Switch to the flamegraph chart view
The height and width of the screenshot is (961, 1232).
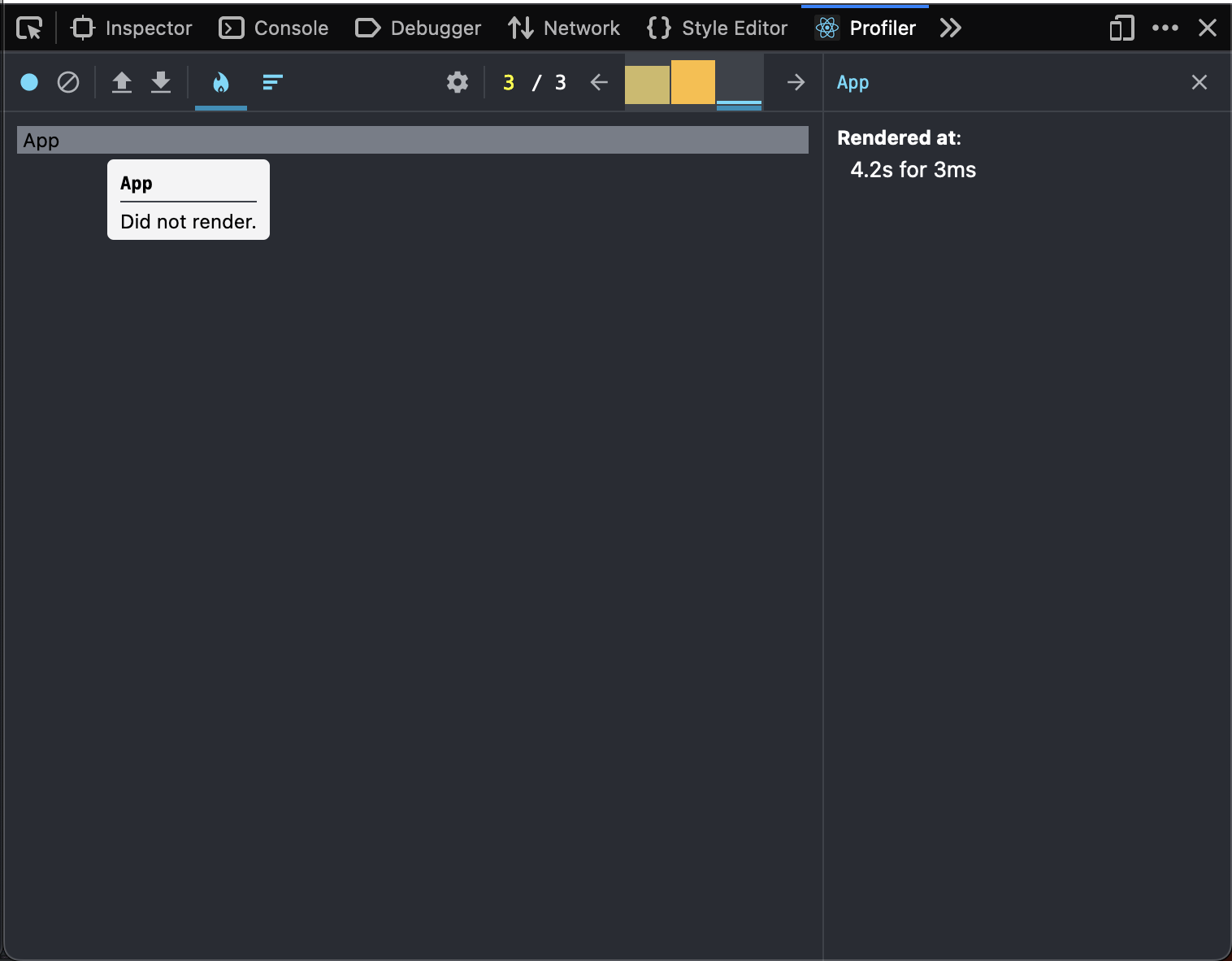pyautogui.click(x=221, y=82)
